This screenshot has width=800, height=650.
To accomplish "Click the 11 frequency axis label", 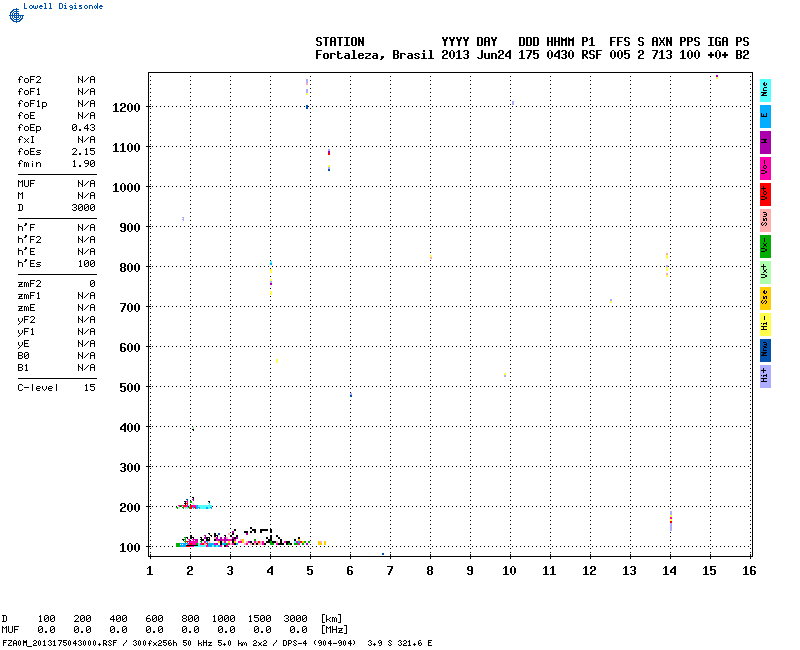I will [549, 571].
